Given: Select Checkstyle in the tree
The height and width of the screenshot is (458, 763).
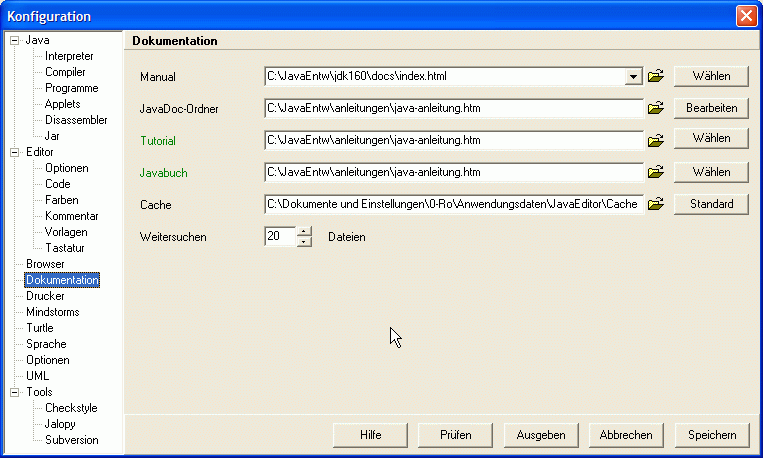Looking at the screenshot, I should click(x=71, y=408).
